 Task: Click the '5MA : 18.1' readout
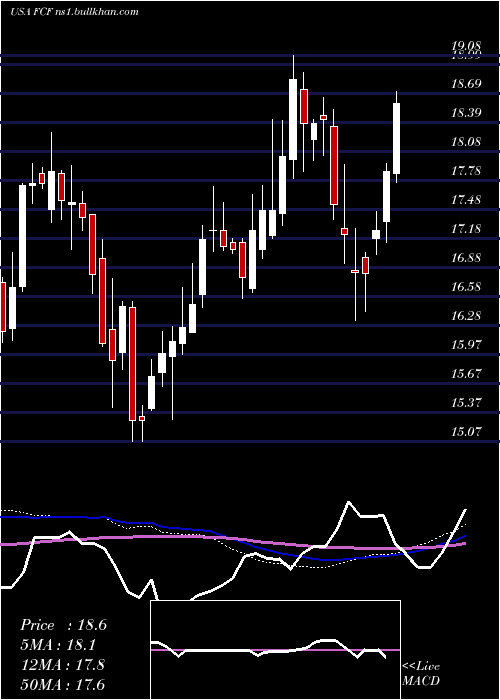58,645
